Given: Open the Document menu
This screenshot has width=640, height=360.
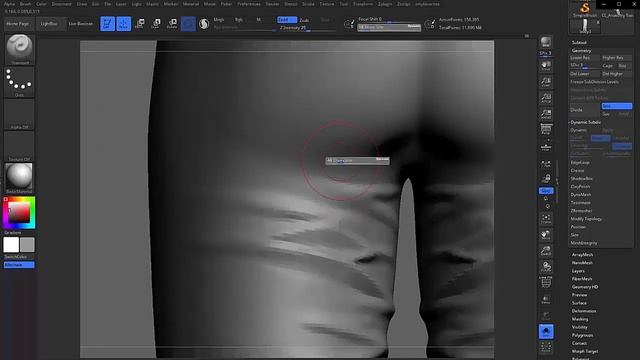Looking at the screenshot, I should pos(62,4).
